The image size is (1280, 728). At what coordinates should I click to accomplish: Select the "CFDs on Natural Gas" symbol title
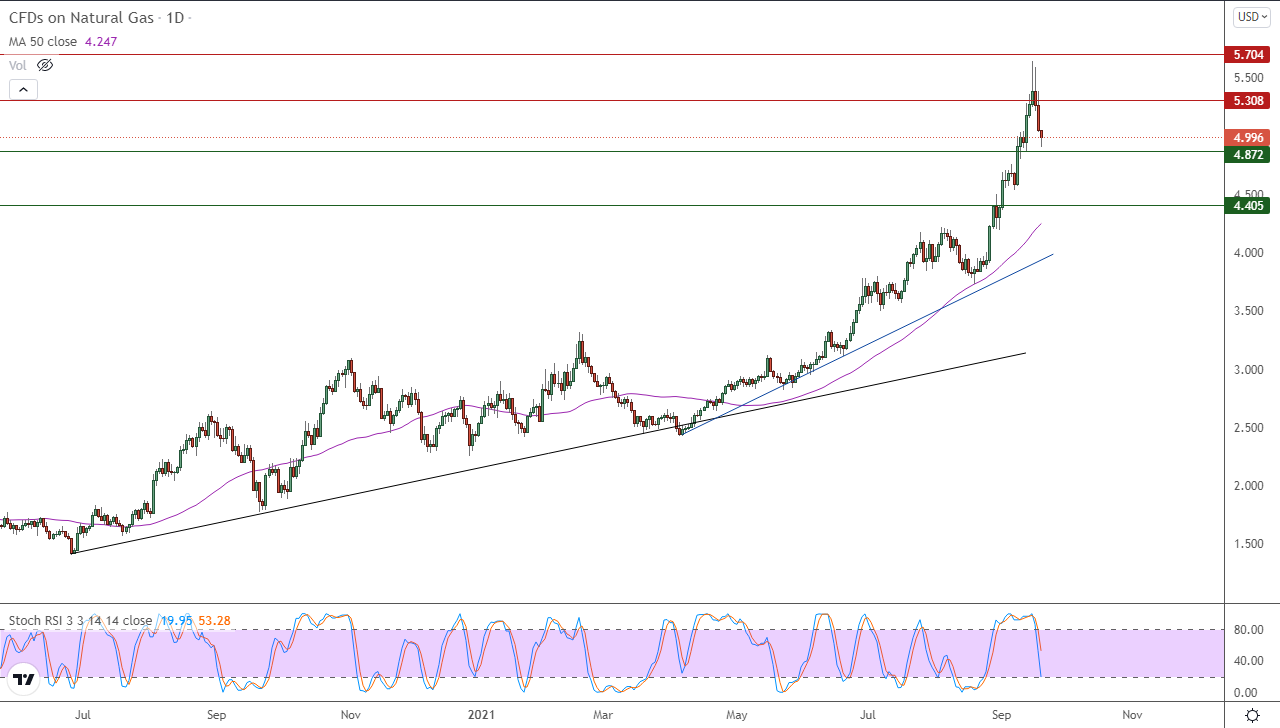pos(81,18)
